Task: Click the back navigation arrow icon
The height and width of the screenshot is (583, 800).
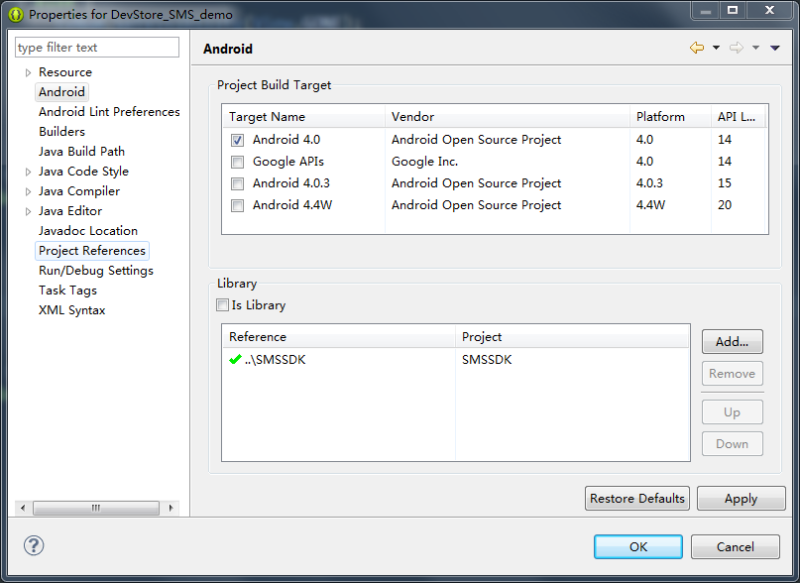Action: [697, 48]
